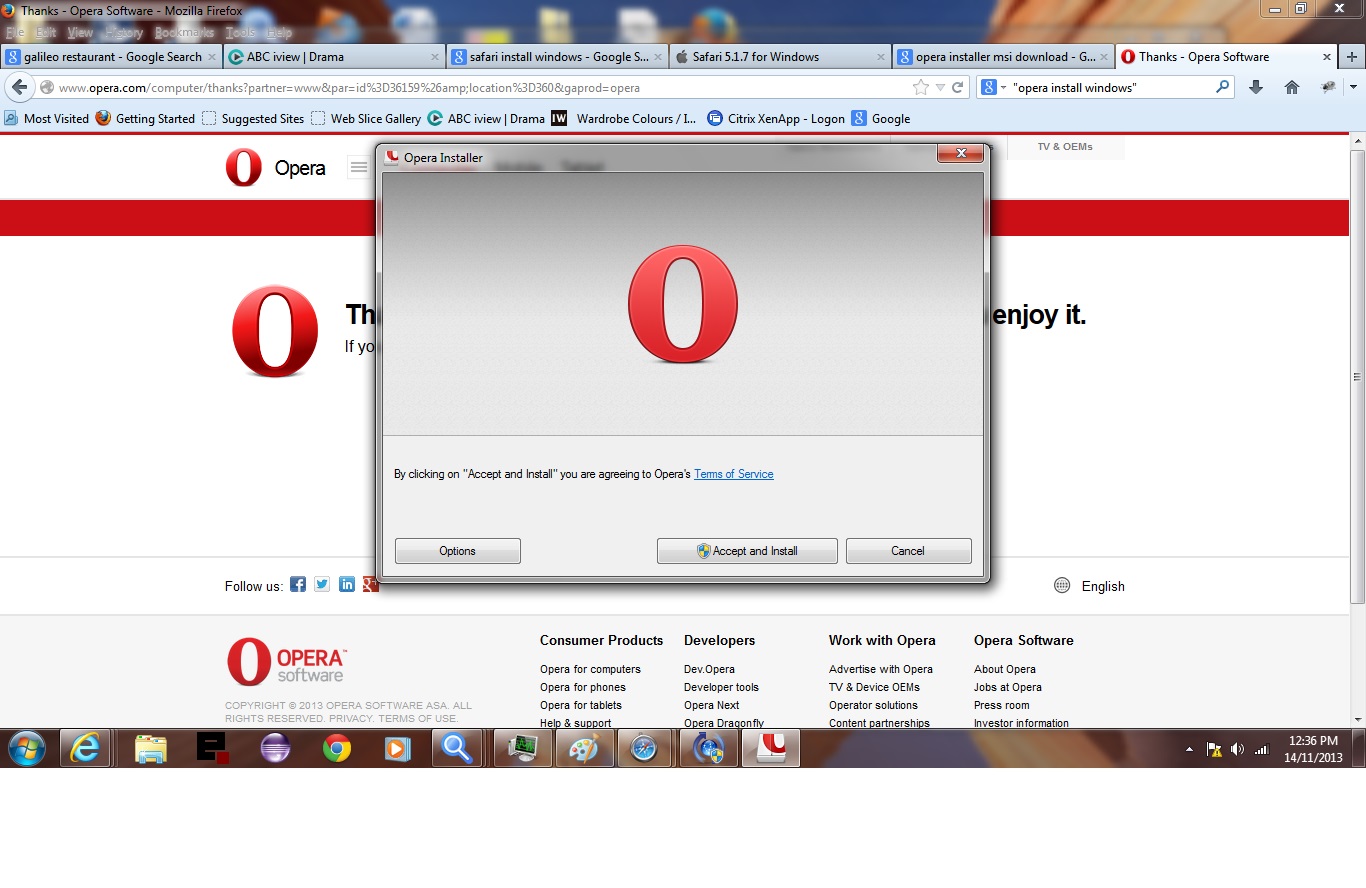The width and height of the screenshot is (1366, 888).
Task: Click the Facebook follow icon
Action: (298, 585)
